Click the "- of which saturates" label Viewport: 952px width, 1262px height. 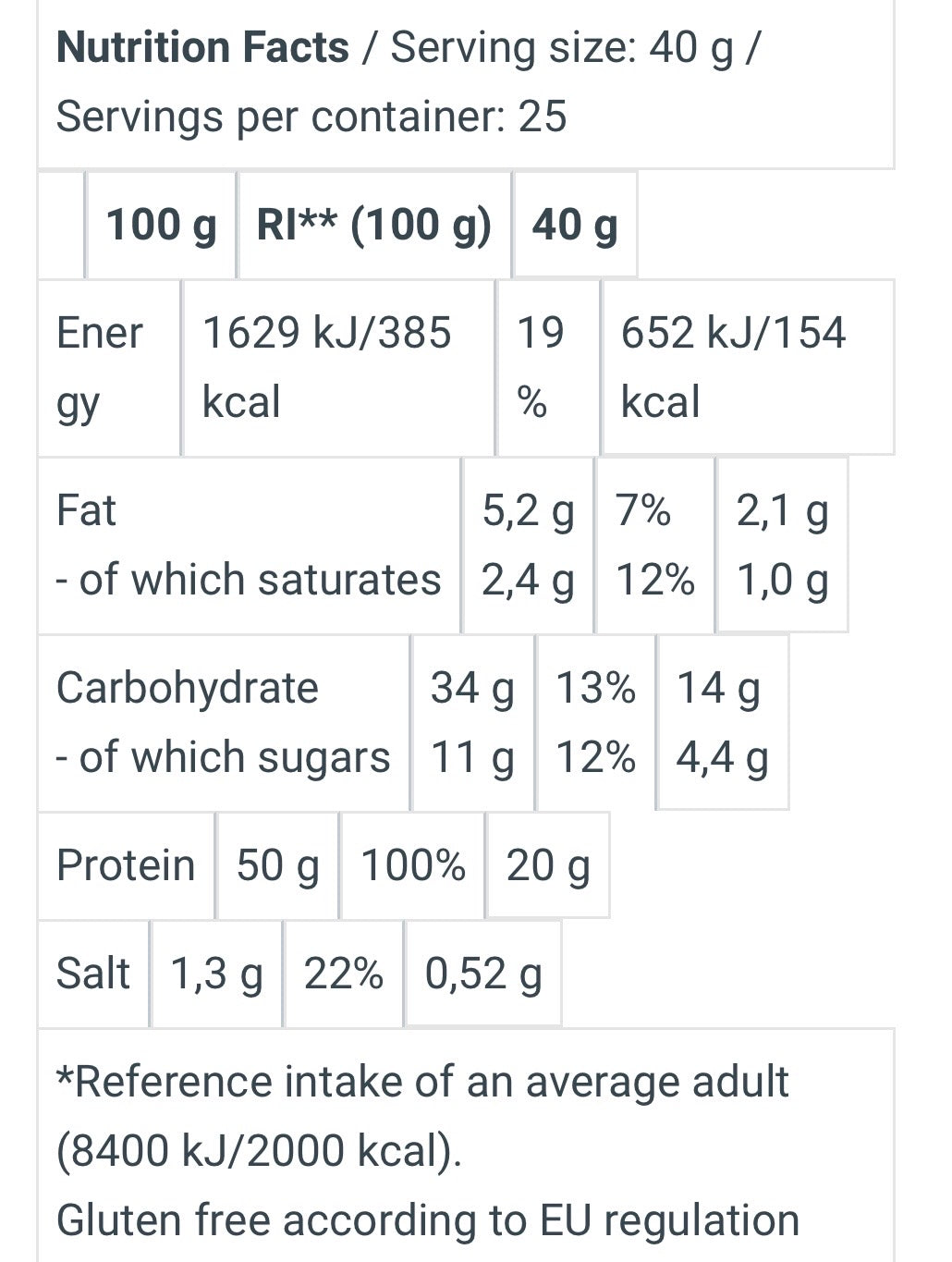click(249, 581)
